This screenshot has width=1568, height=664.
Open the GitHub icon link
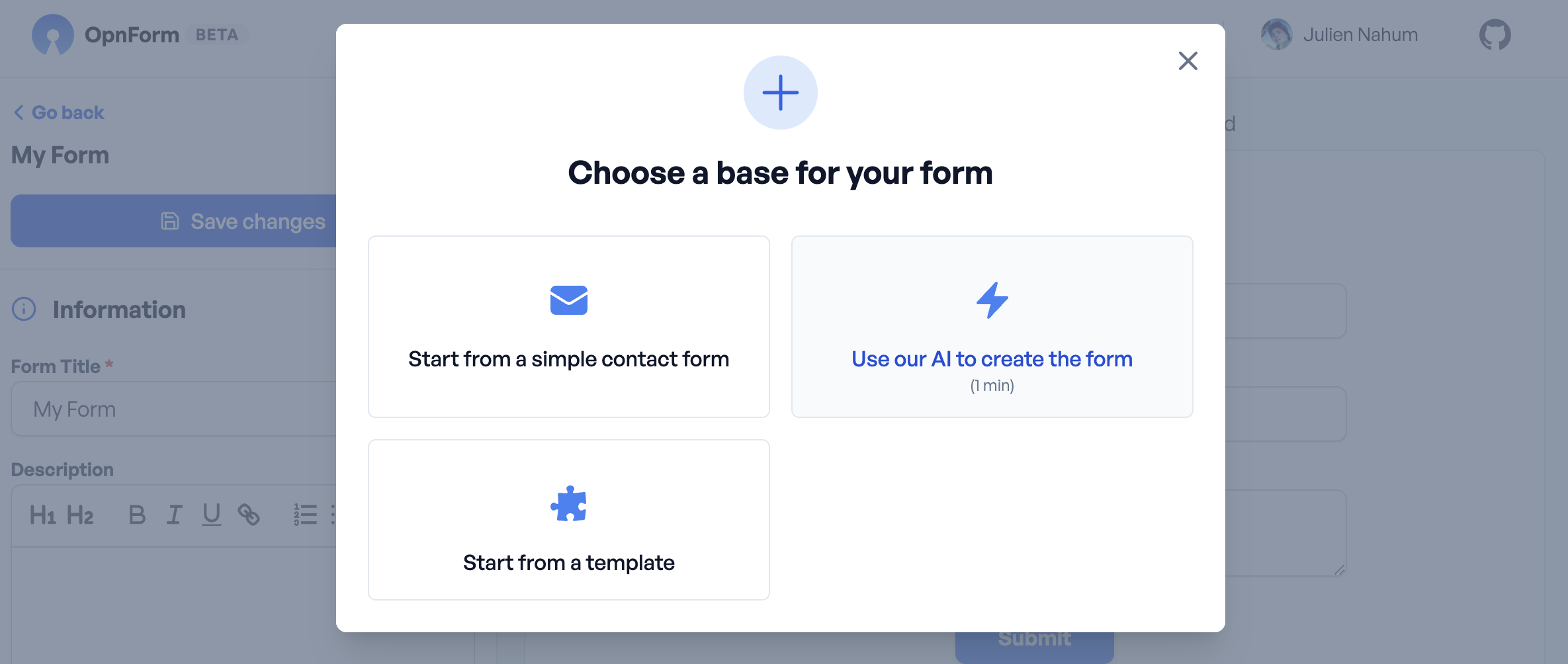[x=1495, y=34]
